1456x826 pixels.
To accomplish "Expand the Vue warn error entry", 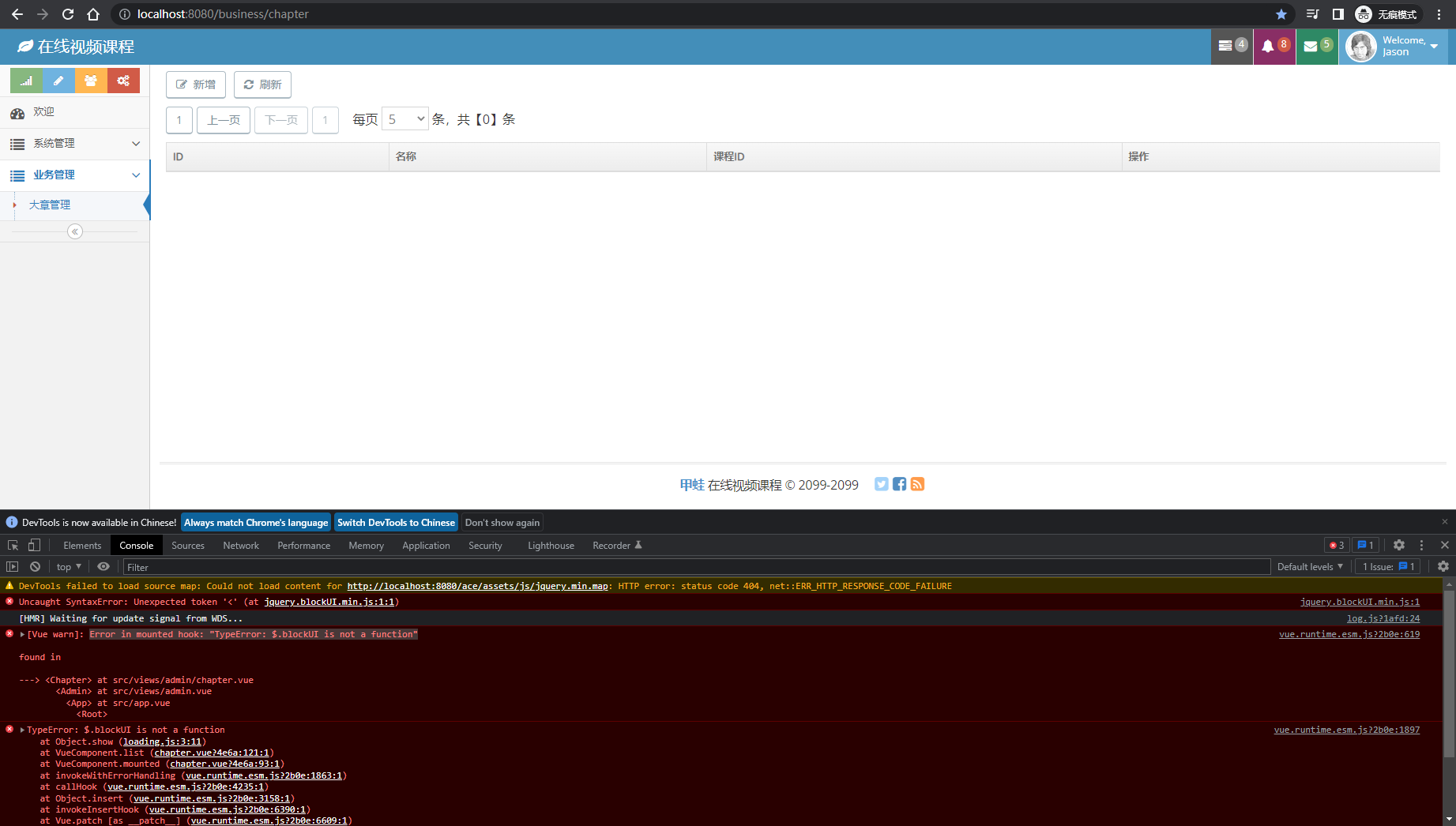I will 22,634.
